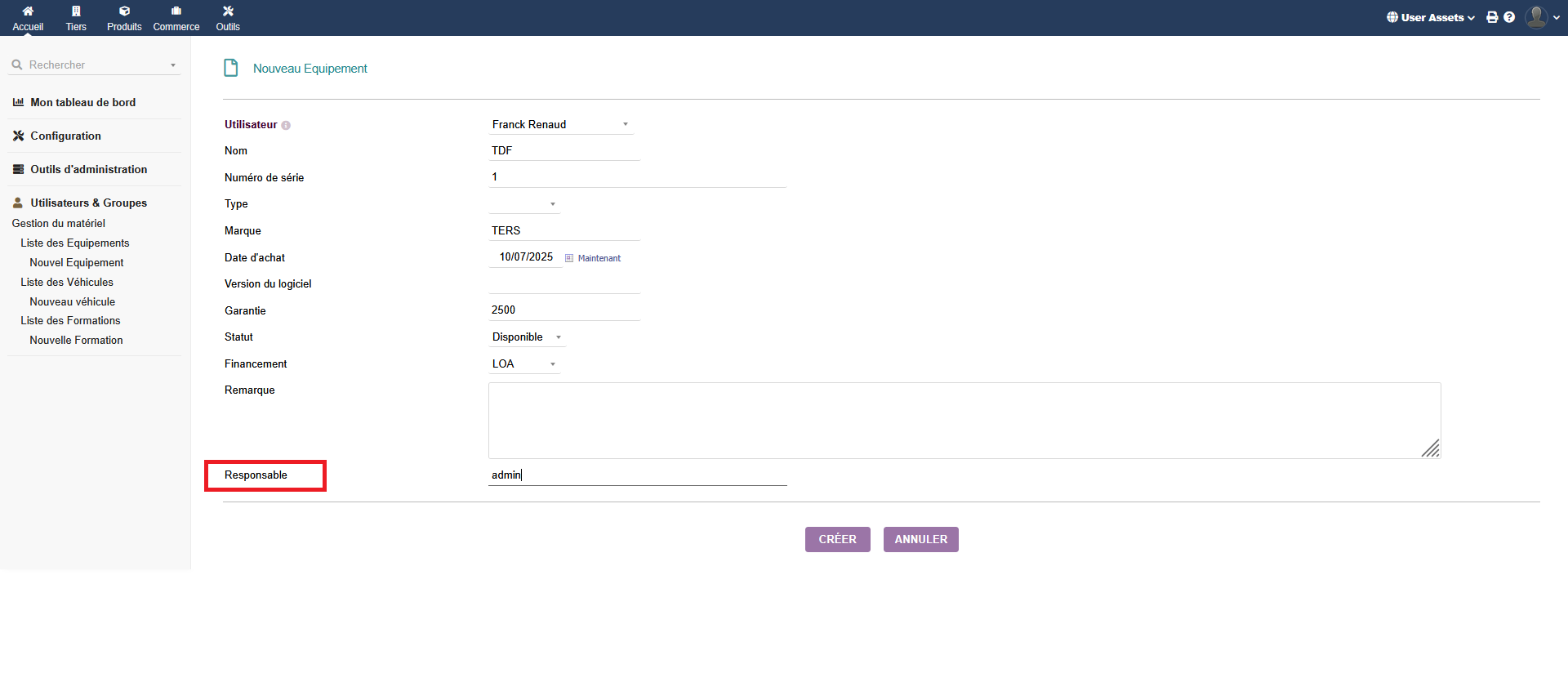Click the help question mark icon
The width and height of the screenshot is (1568, 700).
pyautogui.click(x=1509, y=17)
